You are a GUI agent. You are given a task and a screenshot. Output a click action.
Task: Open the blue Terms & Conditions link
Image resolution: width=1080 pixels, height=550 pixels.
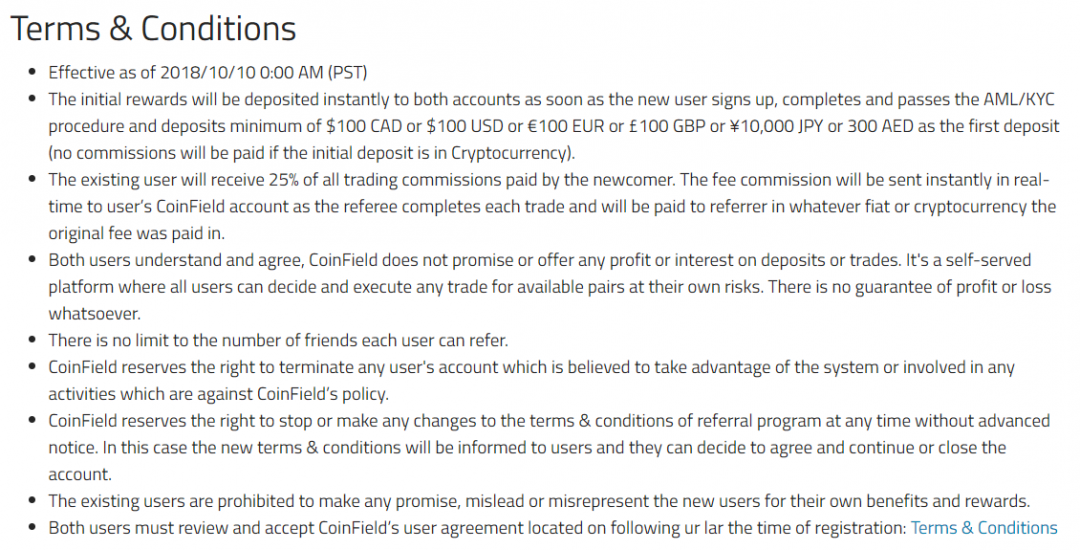click(984, 528)
